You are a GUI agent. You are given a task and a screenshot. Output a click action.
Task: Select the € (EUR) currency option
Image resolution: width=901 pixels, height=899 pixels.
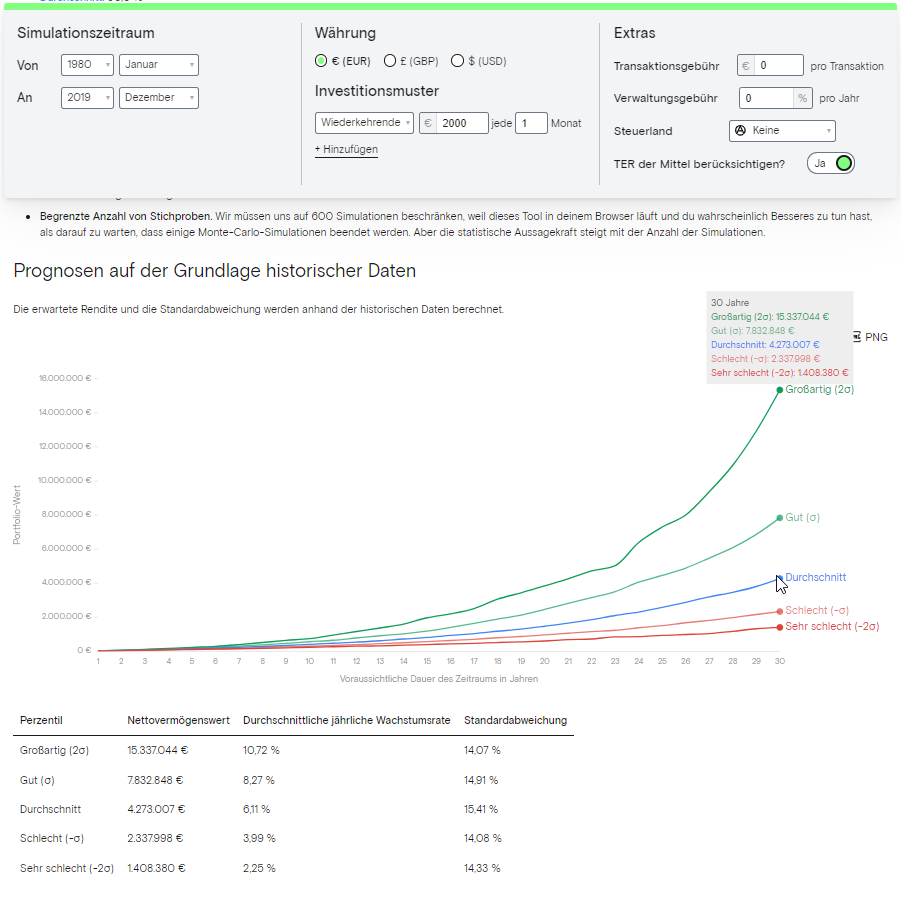pos(321,61)
